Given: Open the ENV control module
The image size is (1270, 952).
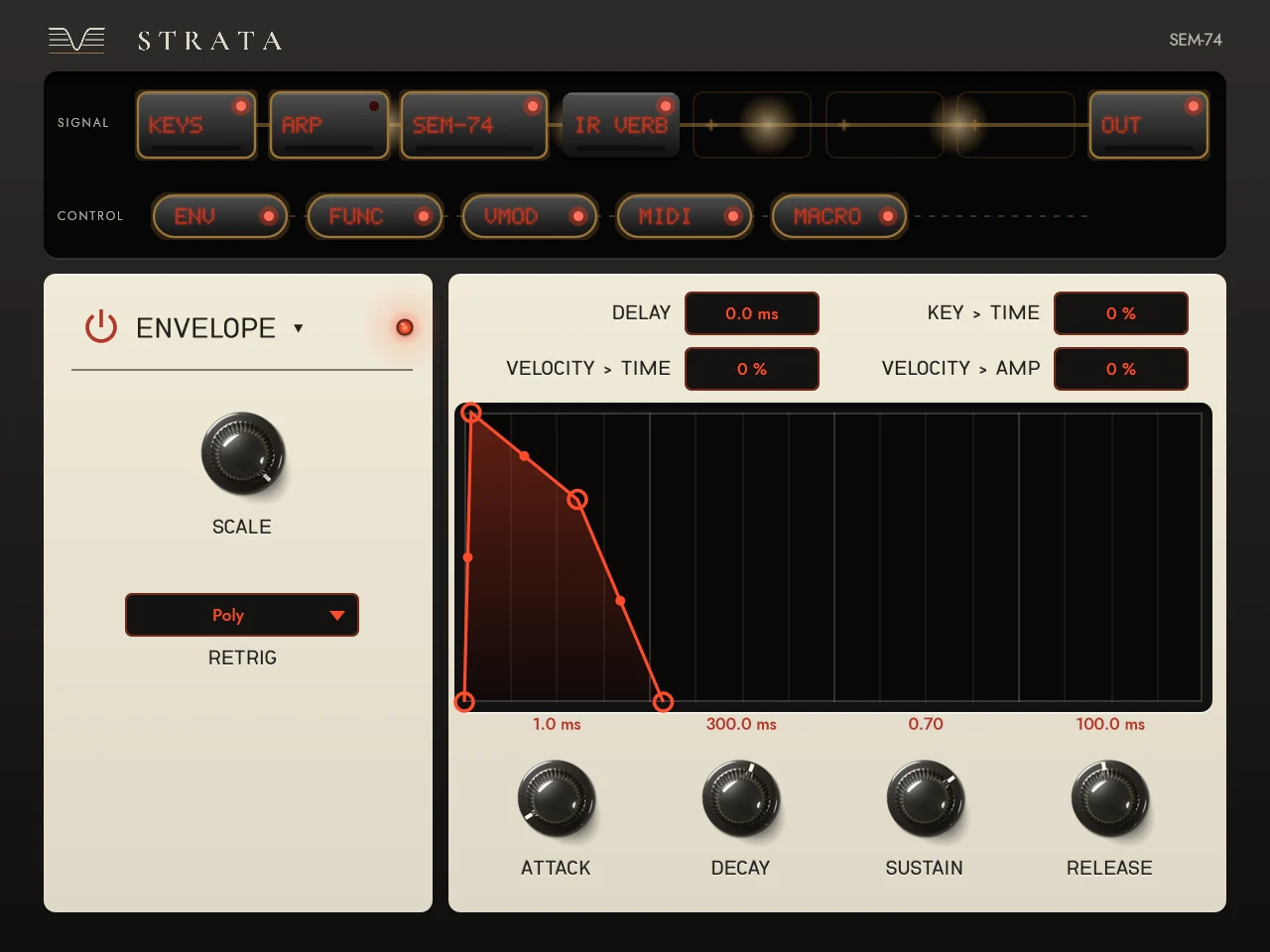Looking at the screenshot, I should (220, 216).
